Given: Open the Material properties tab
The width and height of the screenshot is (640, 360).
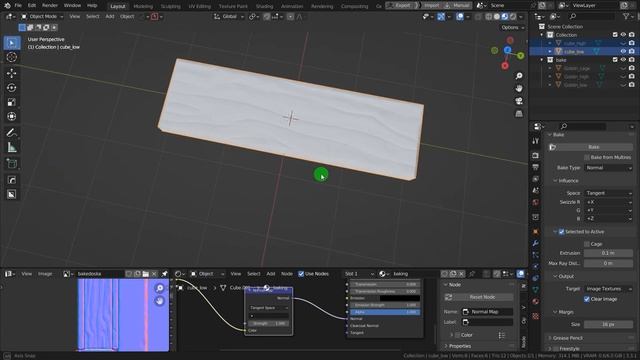Looking at the screenshot, I should (536, 302).
